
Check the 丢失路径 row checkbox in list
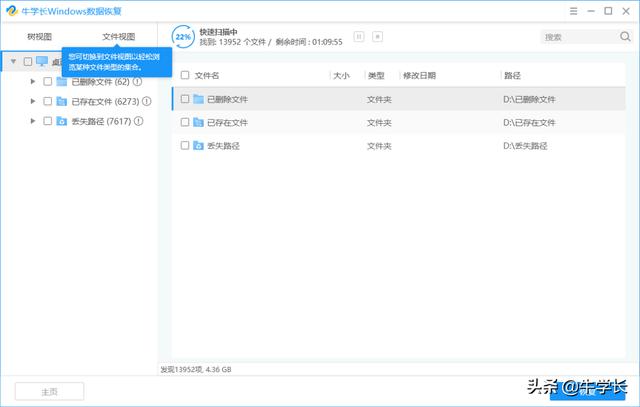point(185,145)
